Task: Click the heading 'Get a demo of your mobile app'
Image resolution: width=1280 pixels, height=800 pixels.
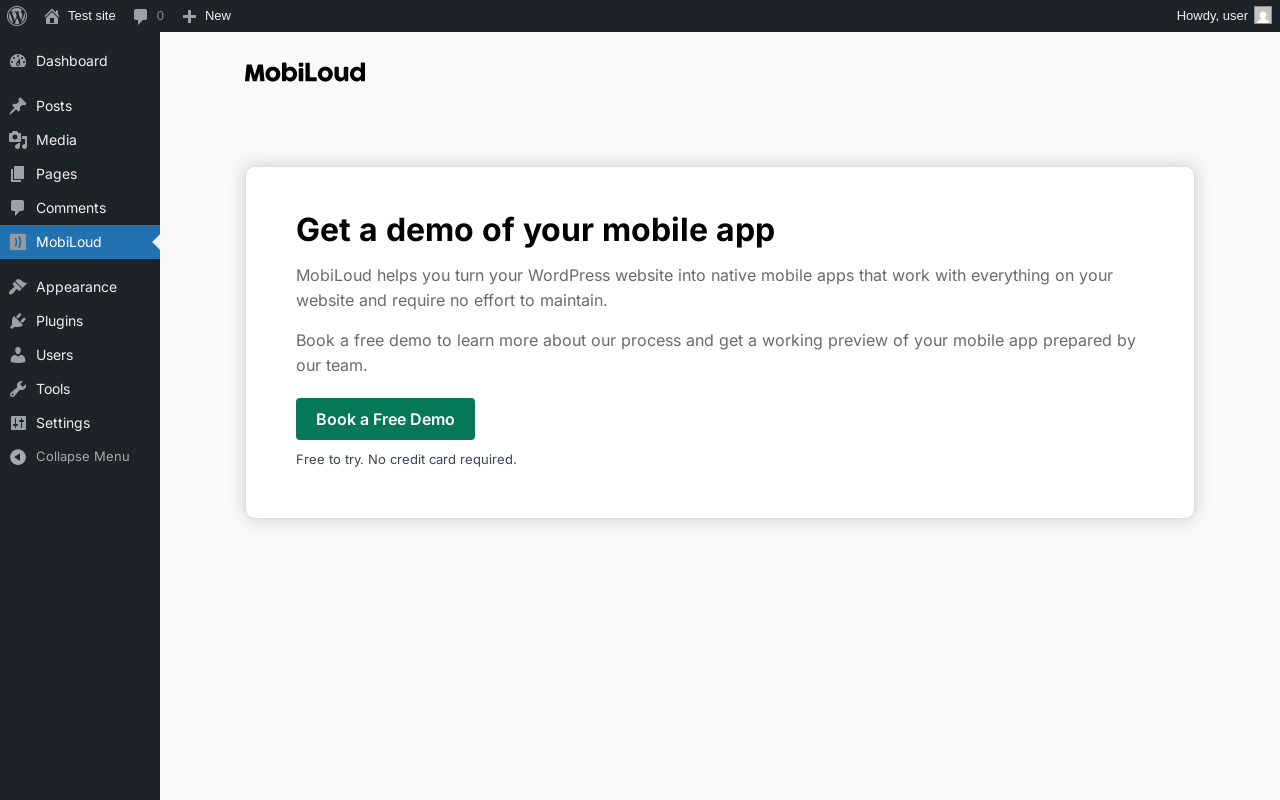Action: click(535, 230)
